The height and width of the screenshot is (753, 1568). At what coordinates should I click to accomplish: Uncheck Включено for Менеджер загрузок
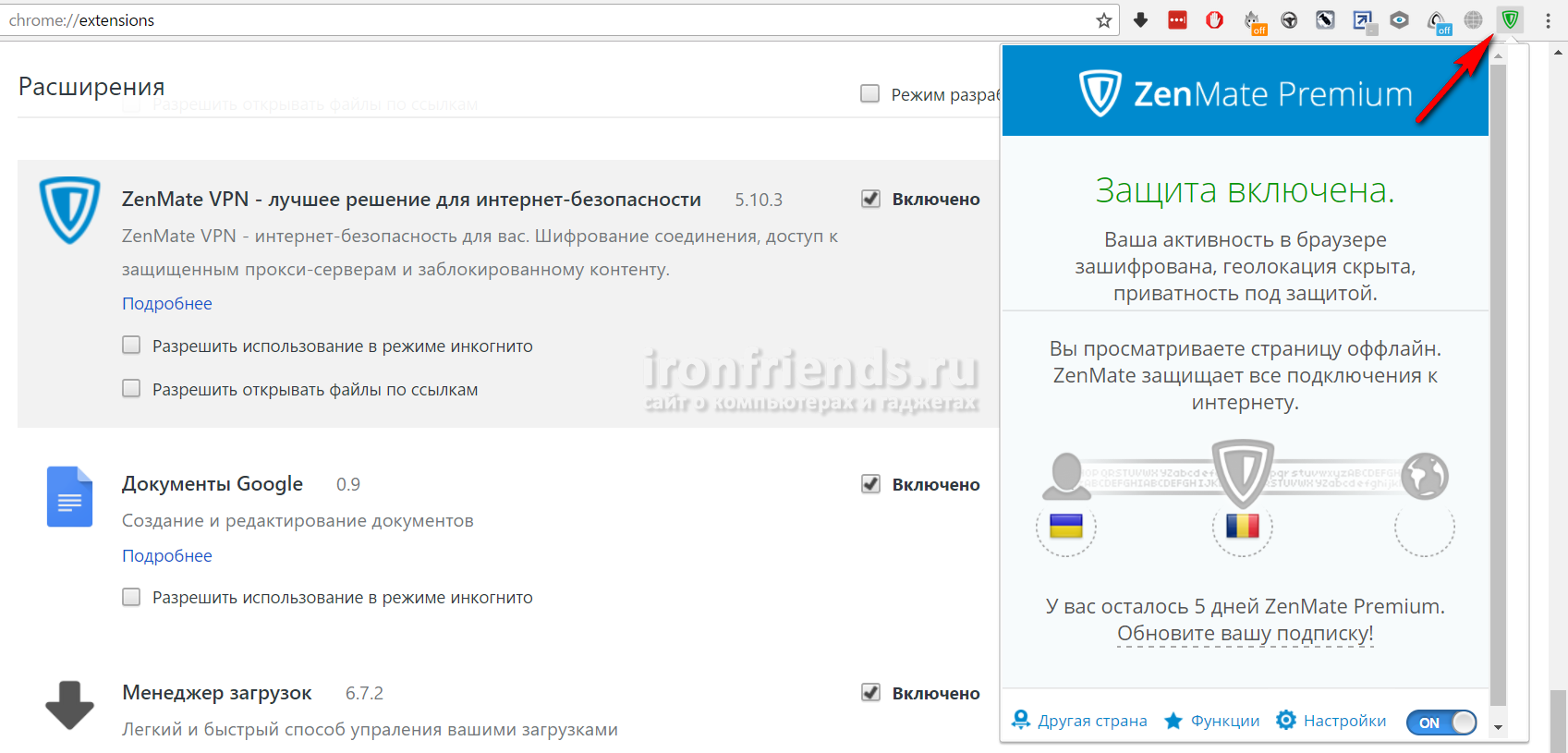pyautogui.click(x=870, y=692)
